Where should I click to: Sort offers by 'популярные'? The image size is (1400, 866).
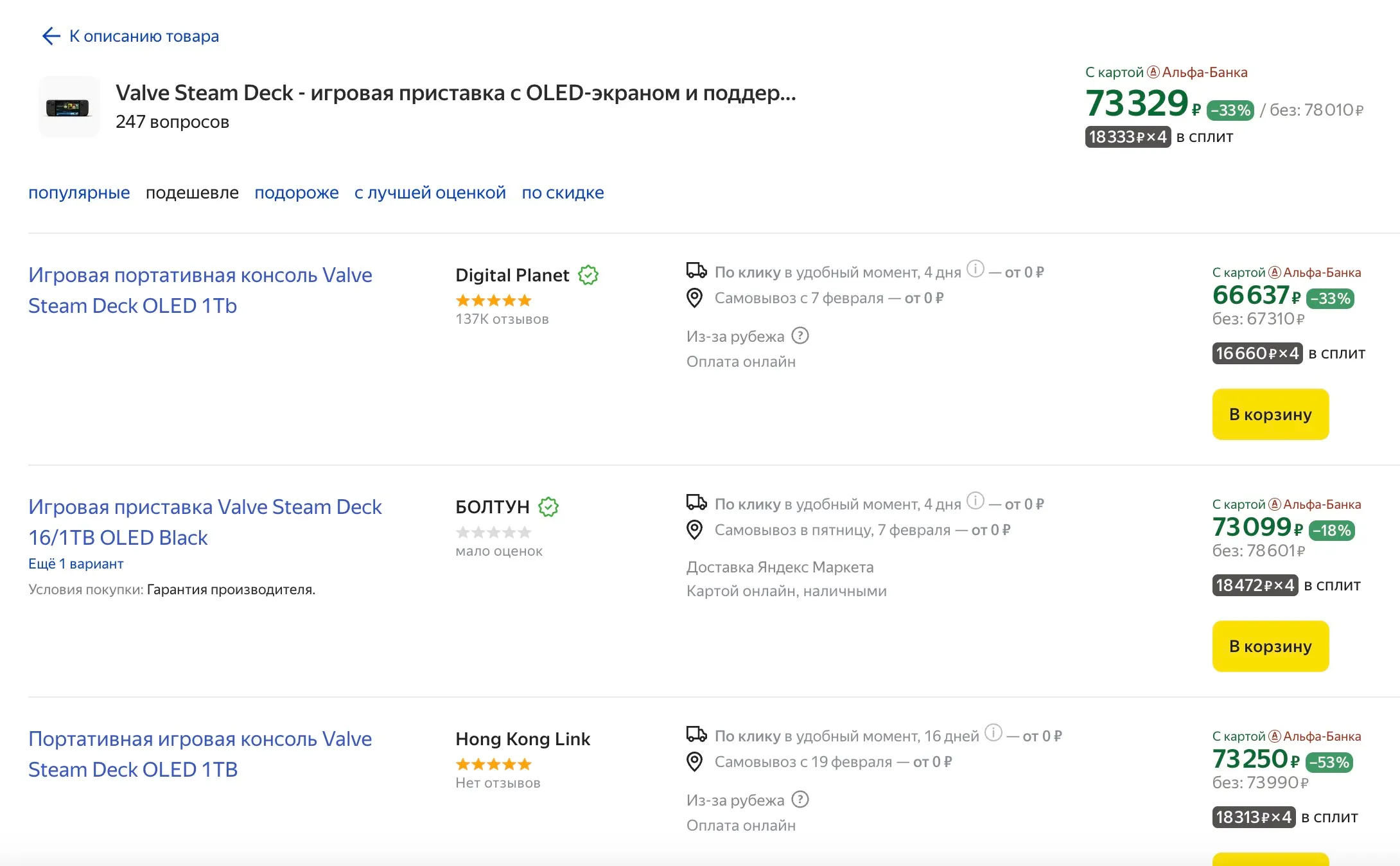(x=79, y=193)
